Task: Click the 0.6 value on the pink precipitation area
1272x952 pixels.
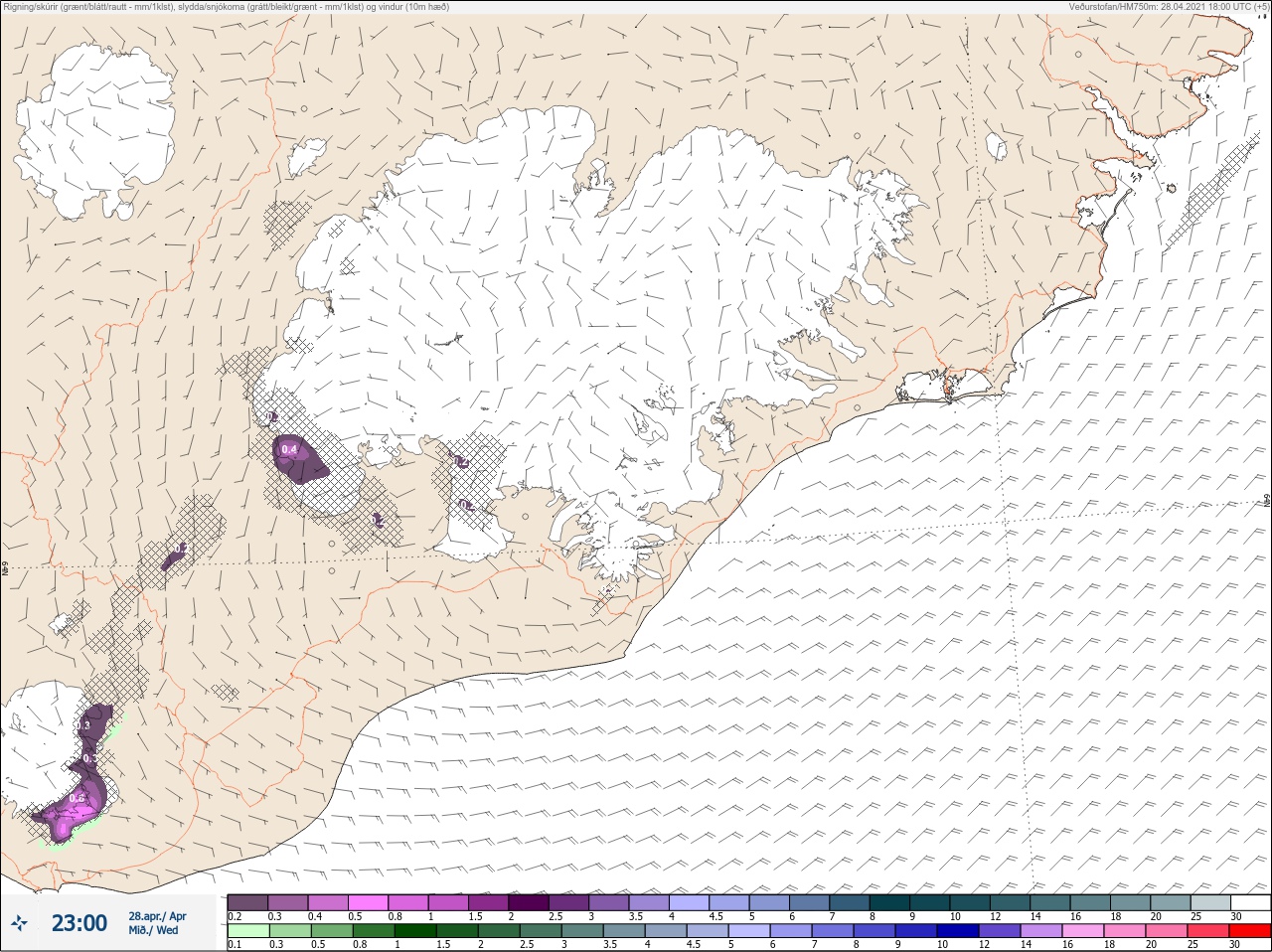Action: [x=78, y=798]
